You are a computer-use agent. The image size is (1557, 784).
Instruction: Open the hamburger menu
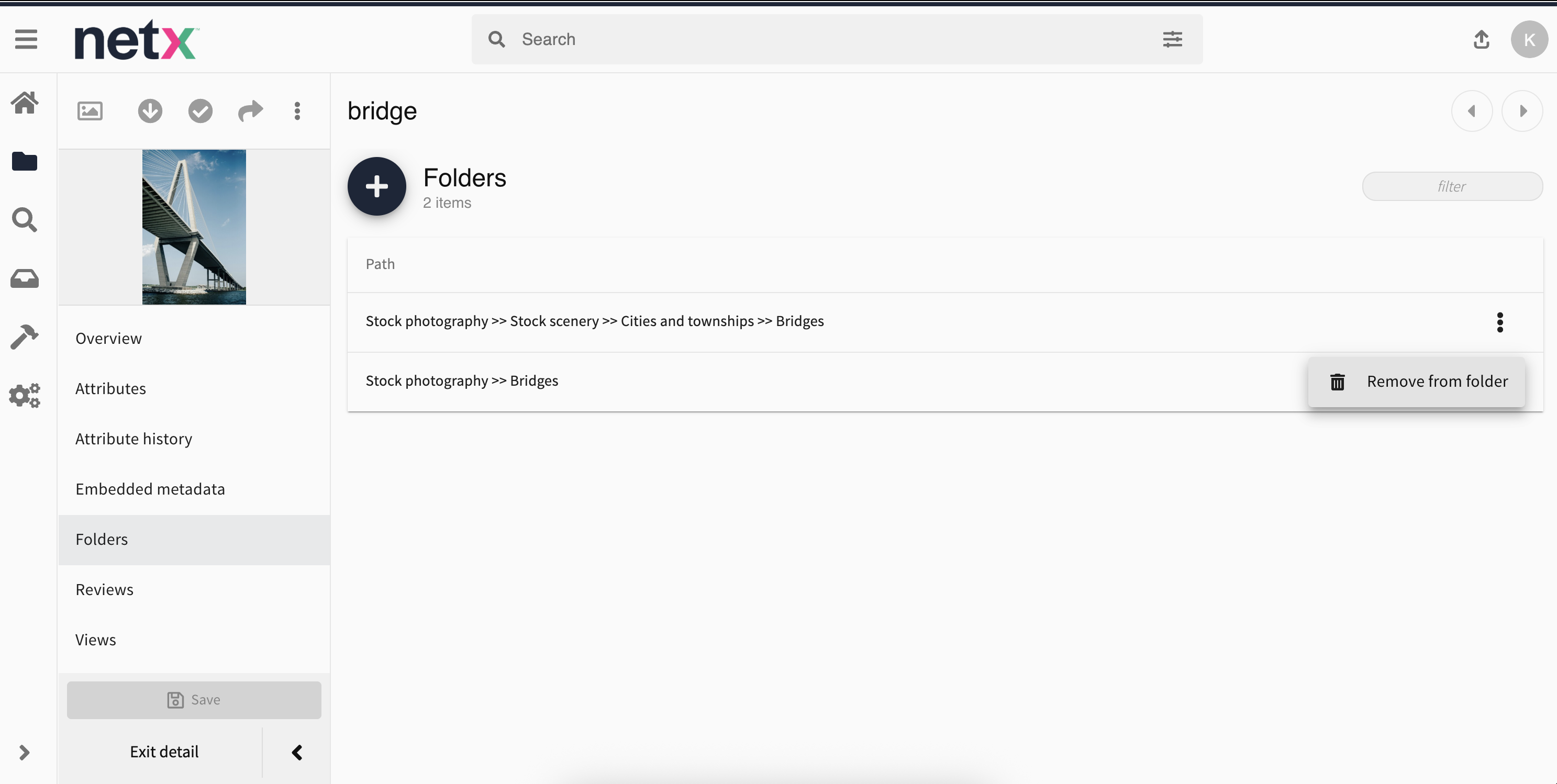[26, 40]
